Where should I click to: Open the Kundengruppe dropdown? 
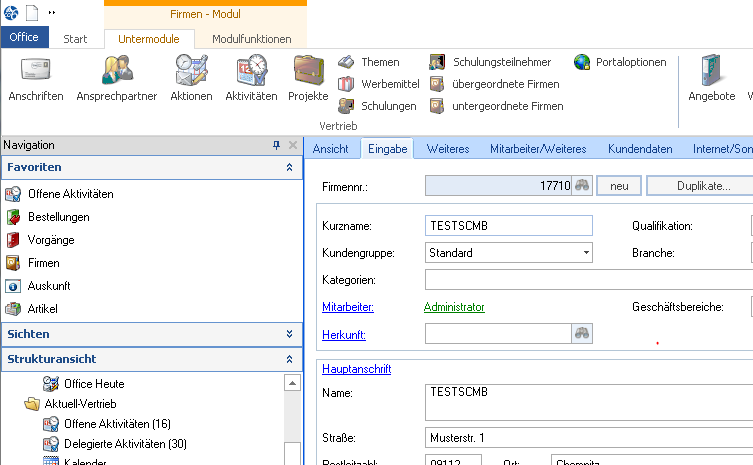pyautogui.click(x=586, y=253)
